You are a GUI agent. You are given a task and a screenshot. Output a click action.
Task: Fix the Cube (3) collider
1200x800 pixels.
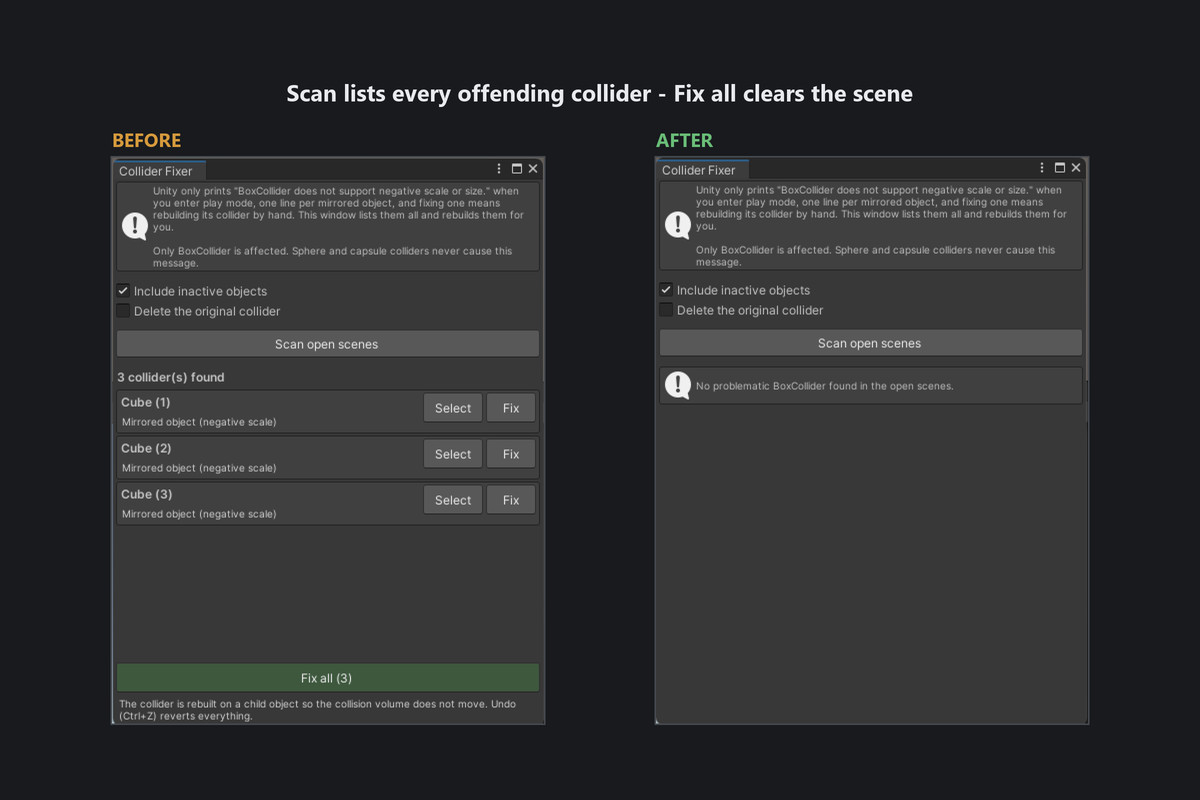(x=511, y=500)
